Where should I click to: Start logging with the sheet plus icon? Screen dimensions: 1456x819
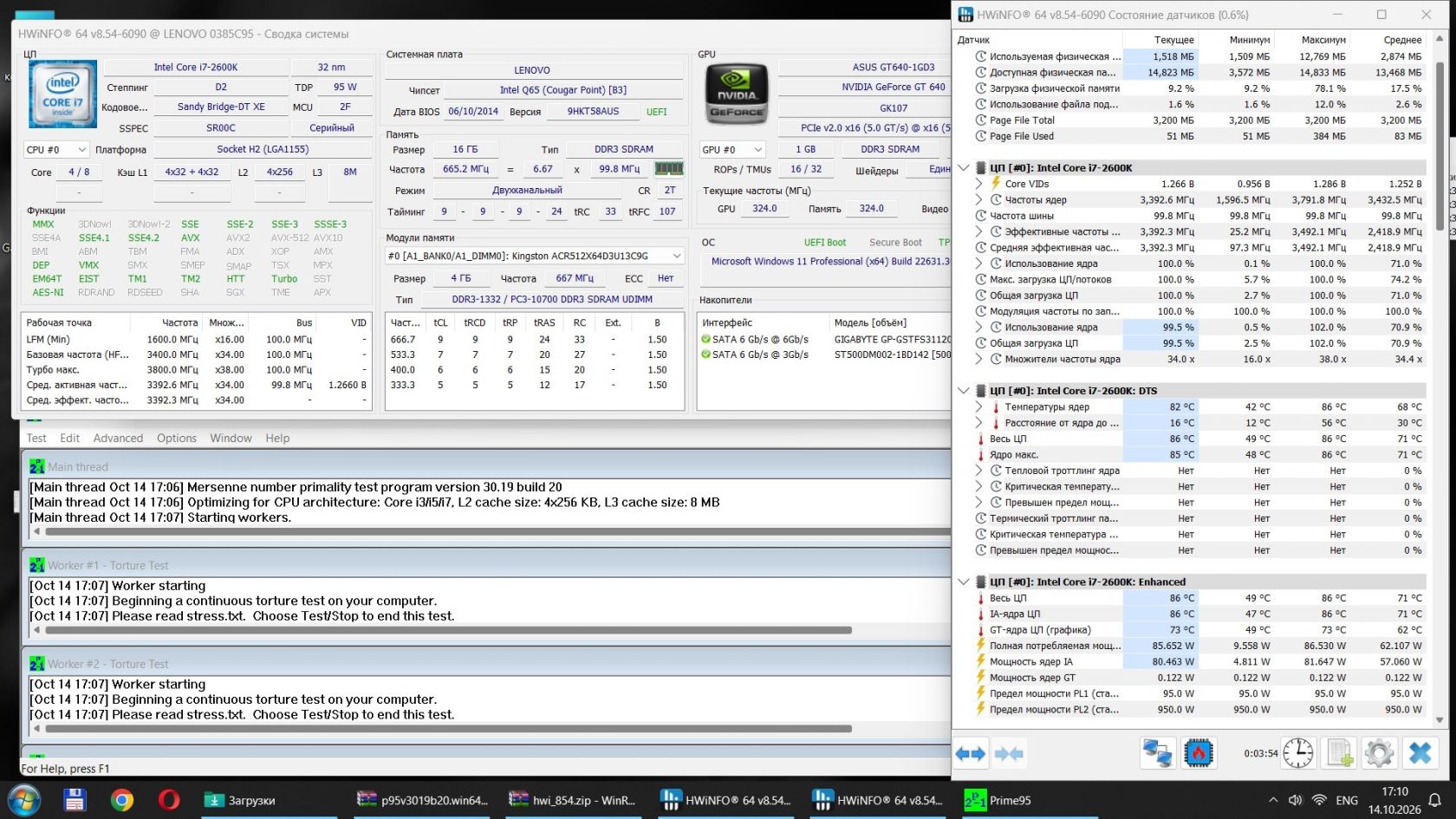tap(1339, 753)
